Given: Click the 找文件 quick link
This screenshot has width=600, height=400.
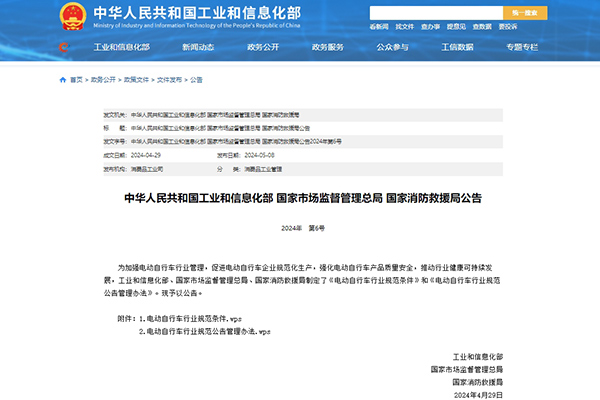Looking at the screenshot, I should pos(404,27).
